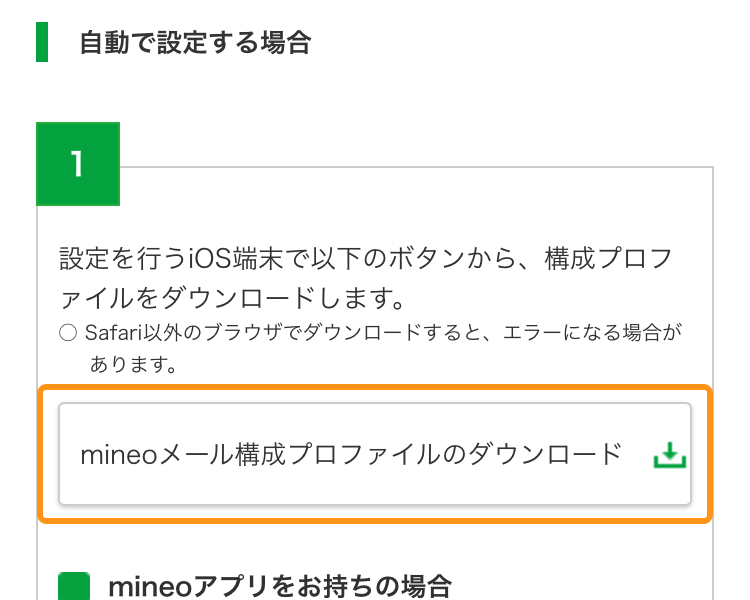Click the word iOS in the instructions
Screen dimensions: 750x600
click(x=210, y=259)
